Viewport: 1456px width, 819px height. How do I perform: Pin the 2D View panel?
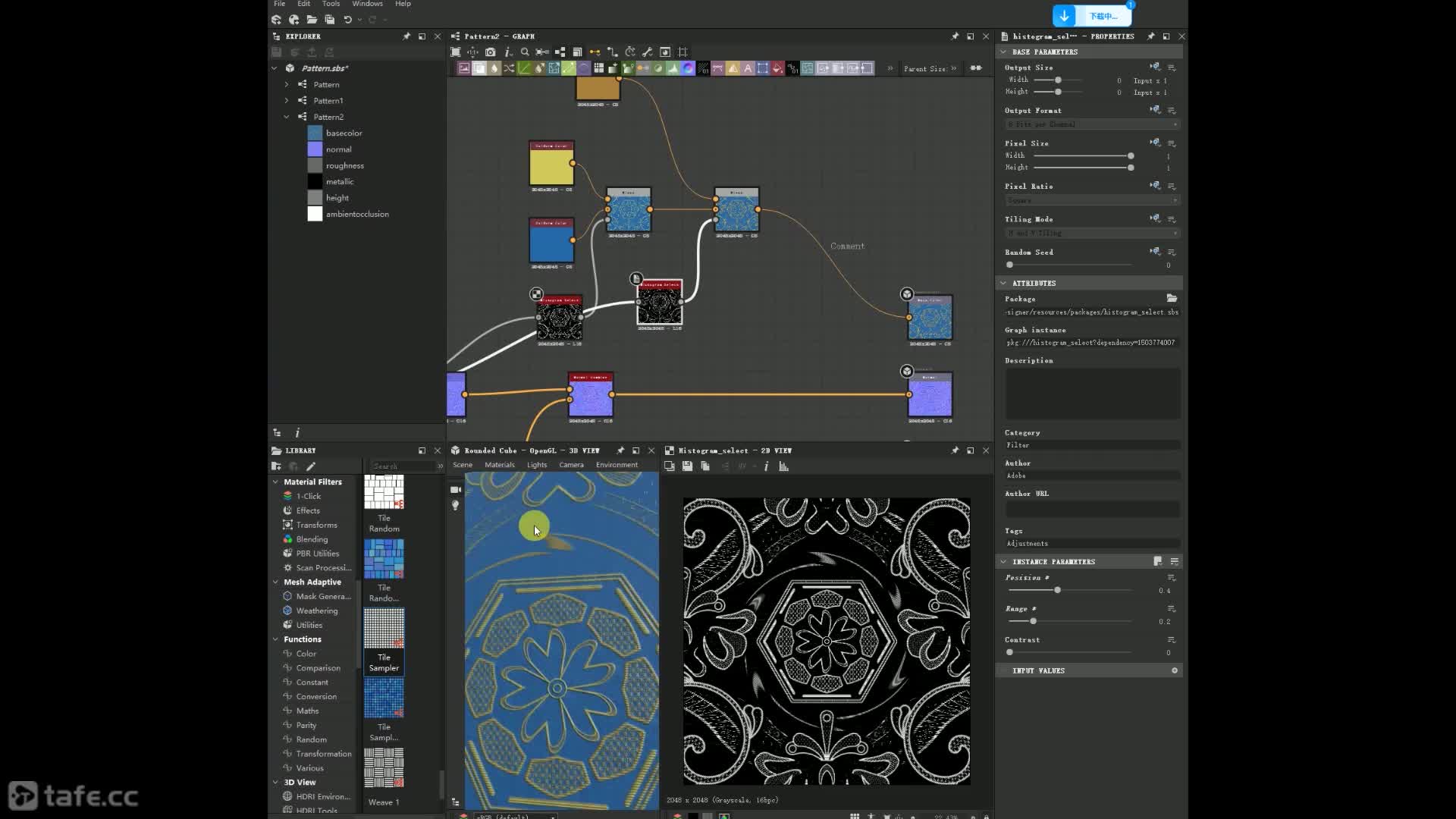[x=955, y=450]
